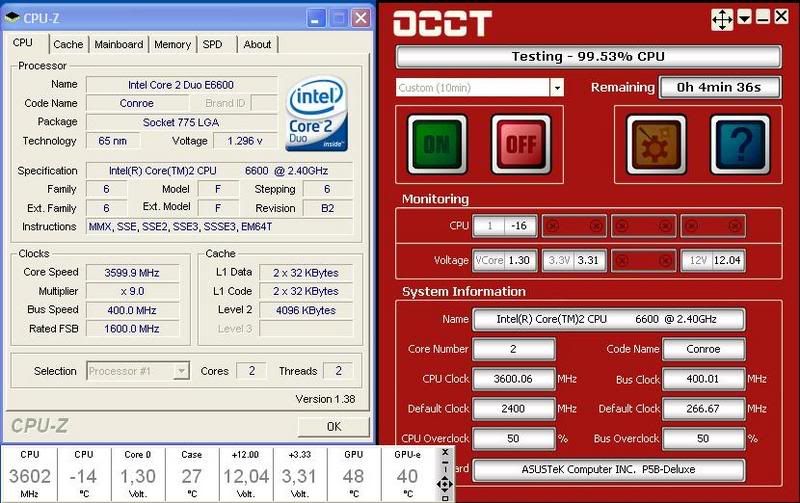
Task: Select the CPU tab in CPU-Z
Action: coord(23,43)
